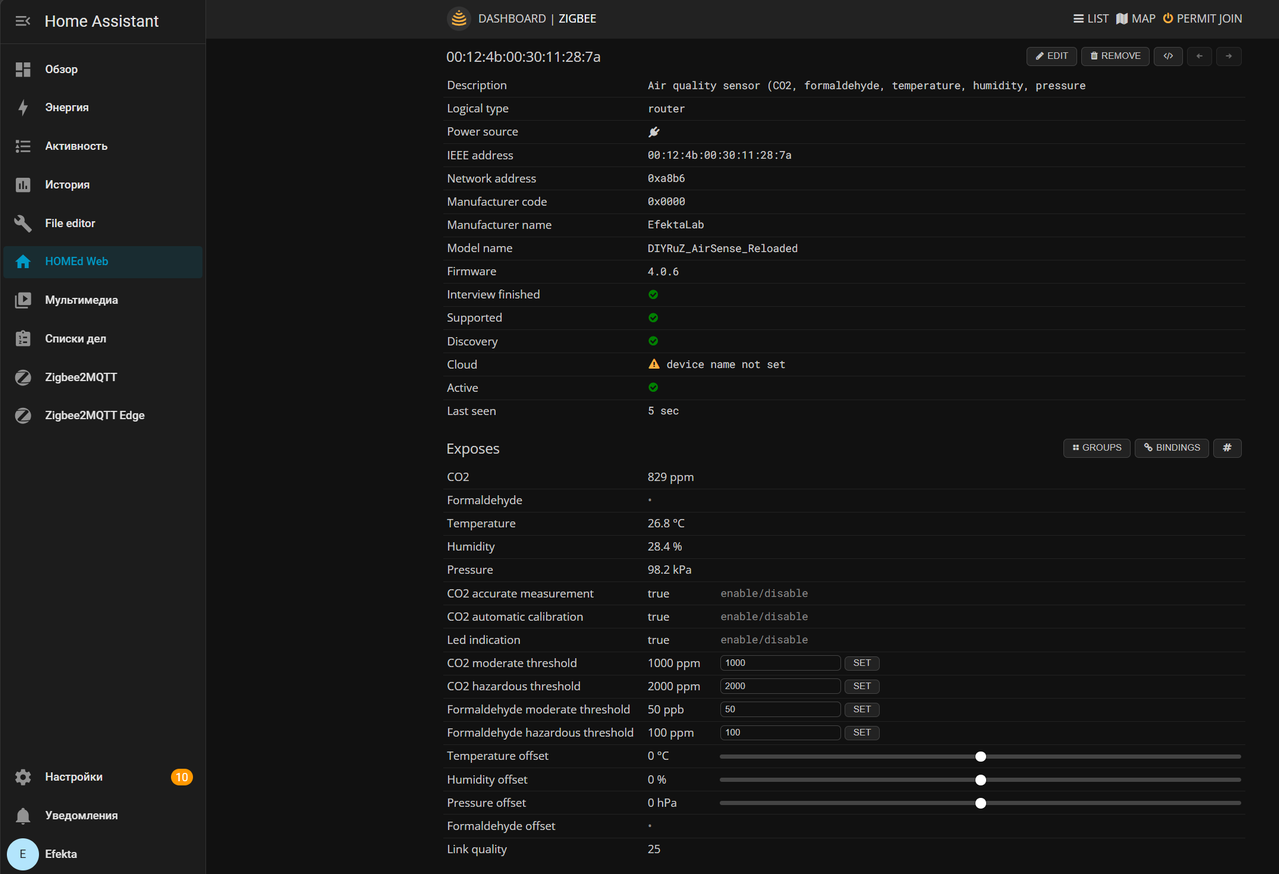Toggle CO2 accurate measurement enable/disable

pyautogui.click(x=764, y=594)
